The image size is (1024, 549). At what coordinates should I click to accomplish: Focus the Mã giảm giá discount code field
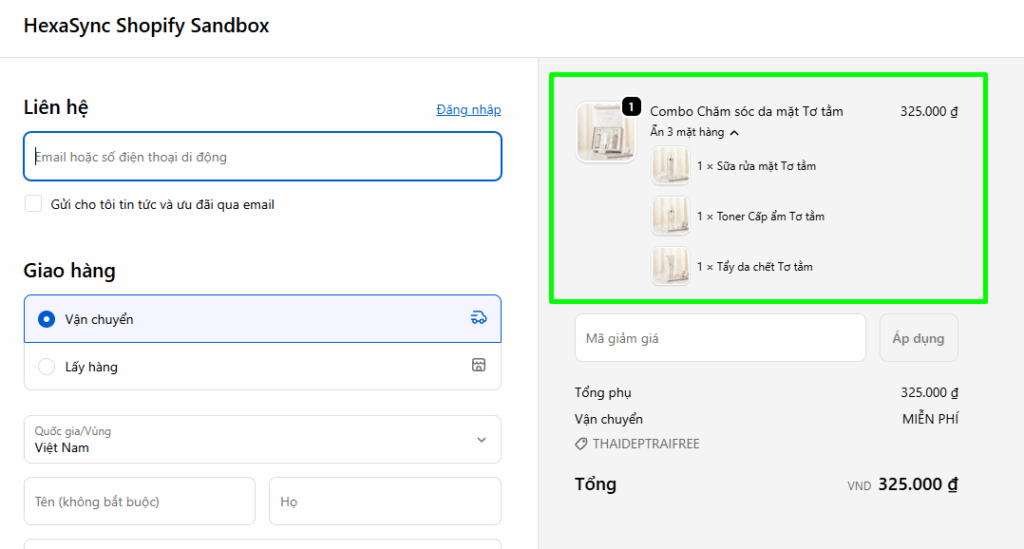tap(719, 338)
